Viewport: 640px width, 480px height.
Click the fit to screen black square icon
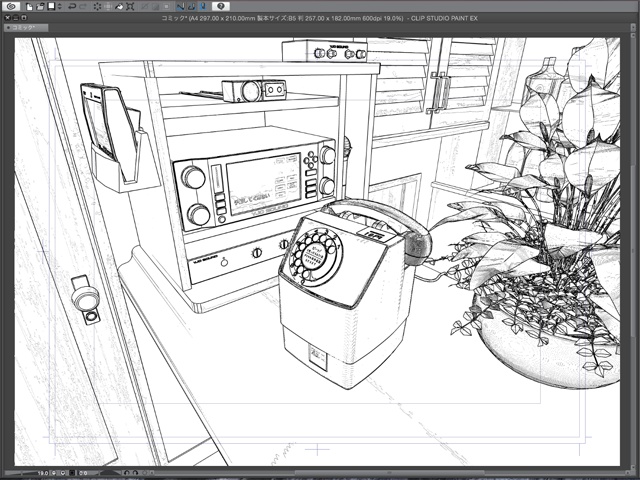(x=72, y=473)
